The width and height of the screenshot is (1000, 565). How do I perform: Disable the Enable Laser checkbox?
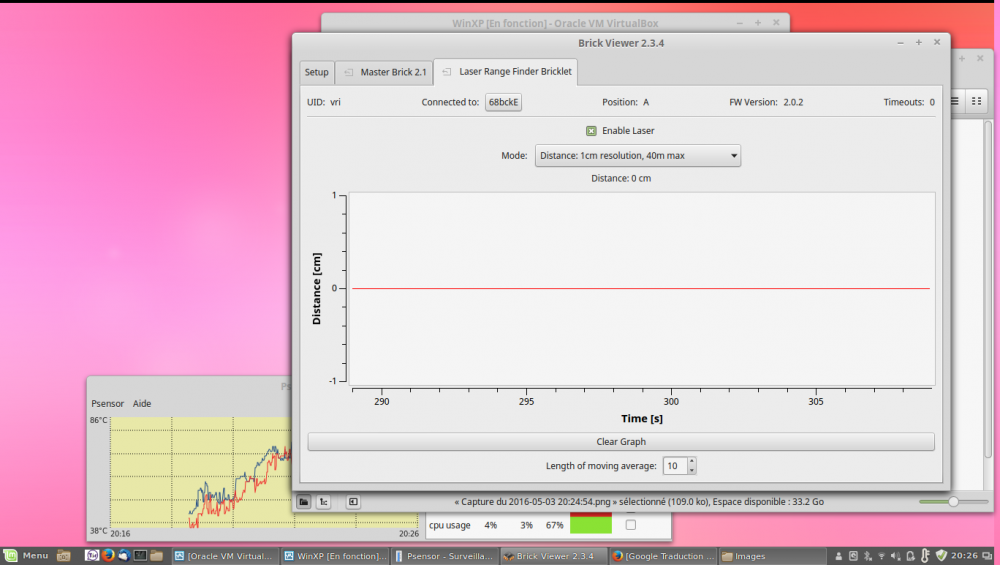click(591, 131)
